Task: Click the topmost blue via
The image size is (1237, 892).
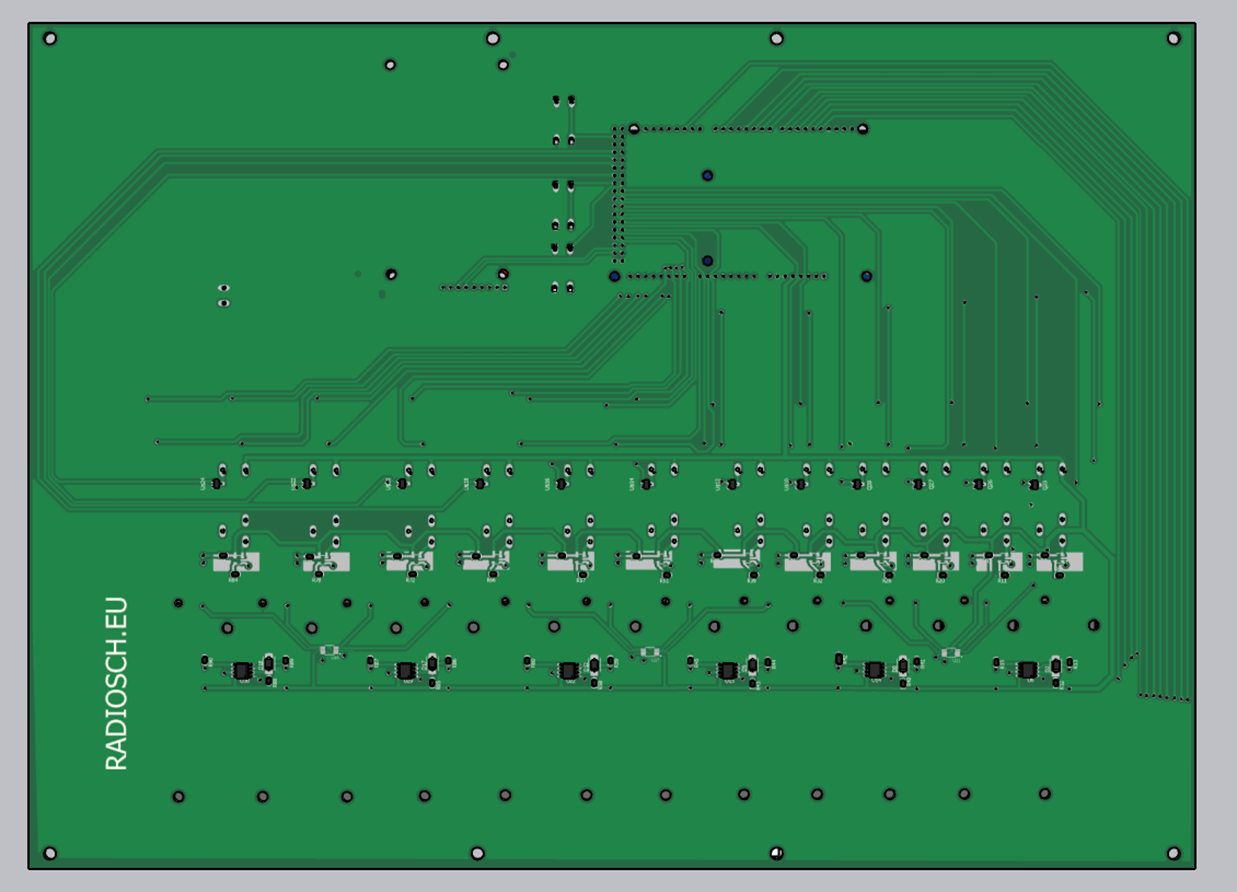Action: (707, 176)
